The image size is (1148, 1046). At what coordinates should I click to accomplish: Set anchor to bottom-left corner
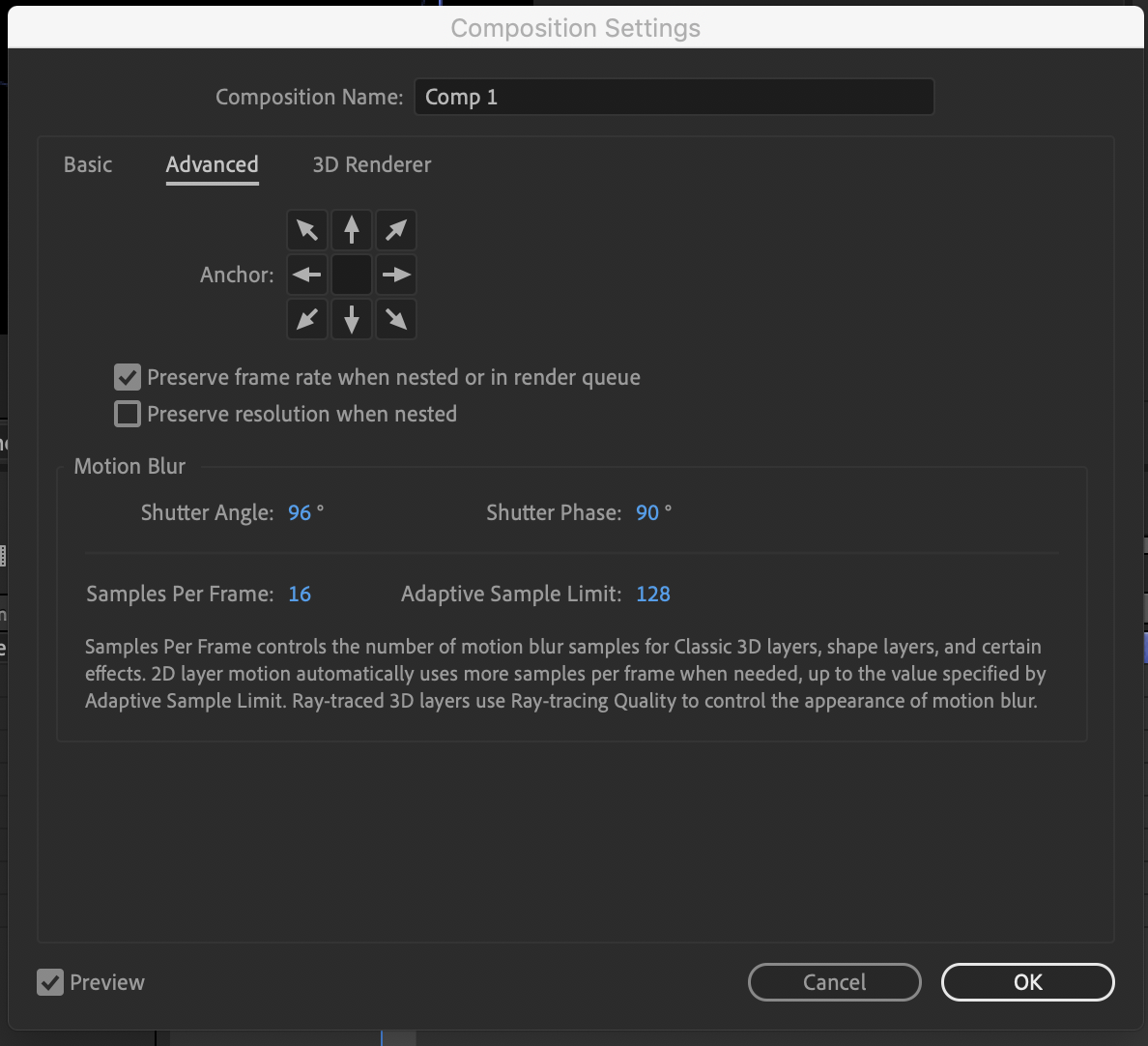click(x=306, y=319)
